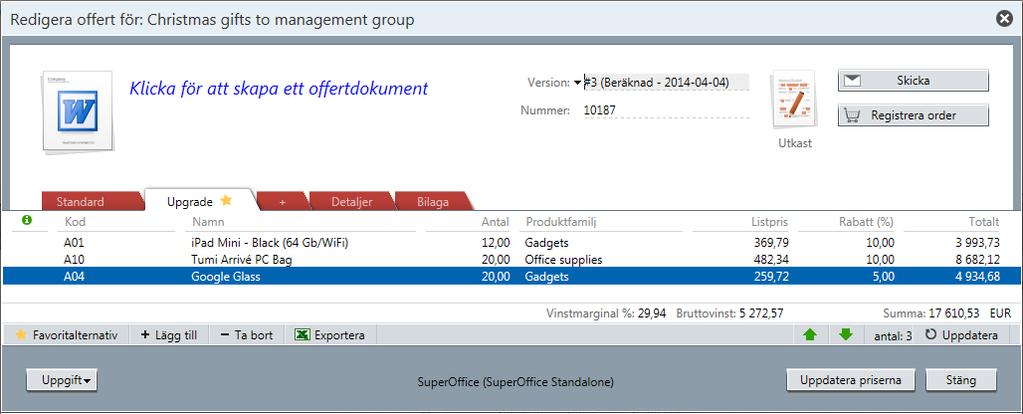Click the Version field value
The image size is (1023, 414).
coord(666,83)
